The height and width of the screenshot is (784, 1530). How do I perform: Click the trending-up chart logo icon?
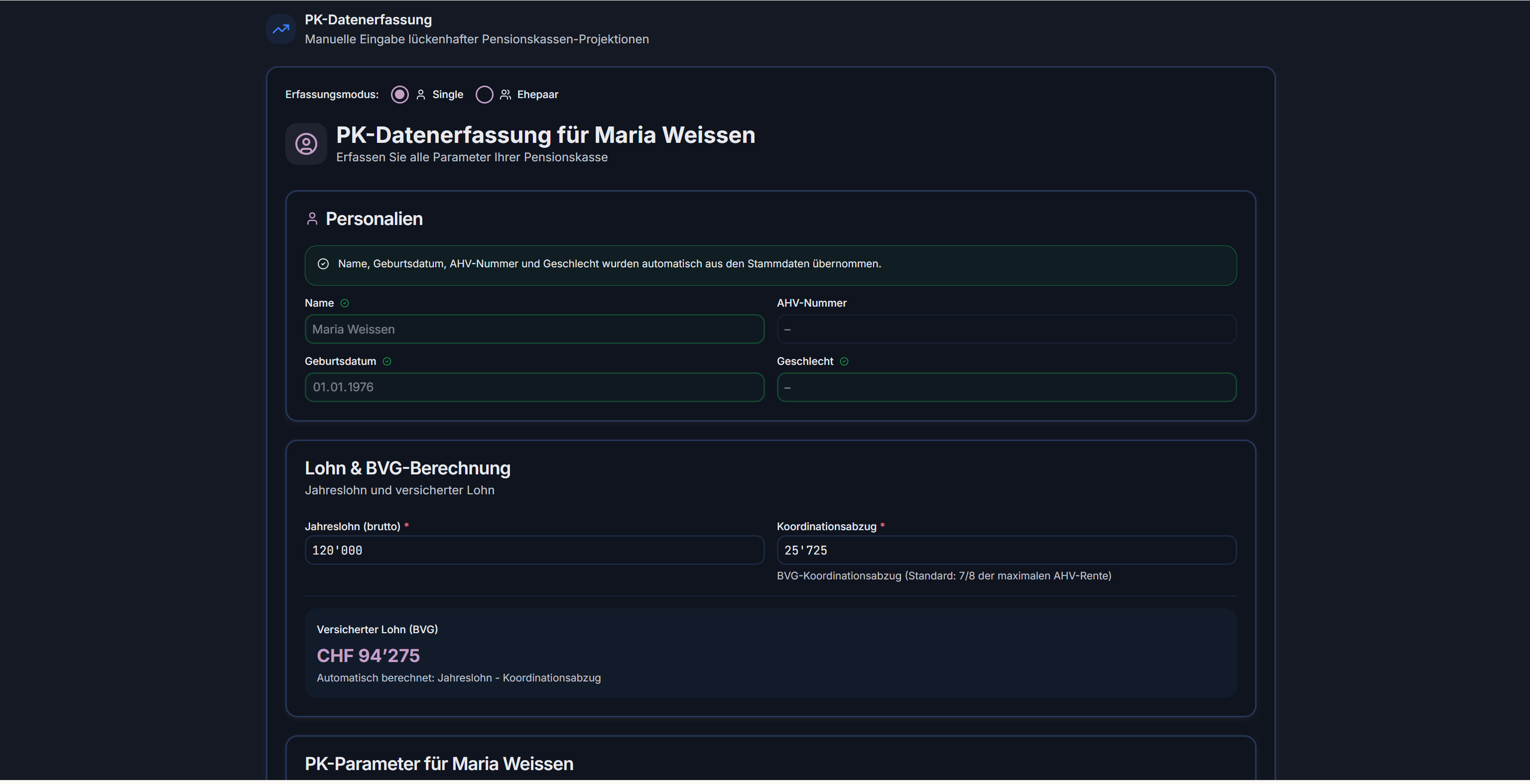point(281,28)
